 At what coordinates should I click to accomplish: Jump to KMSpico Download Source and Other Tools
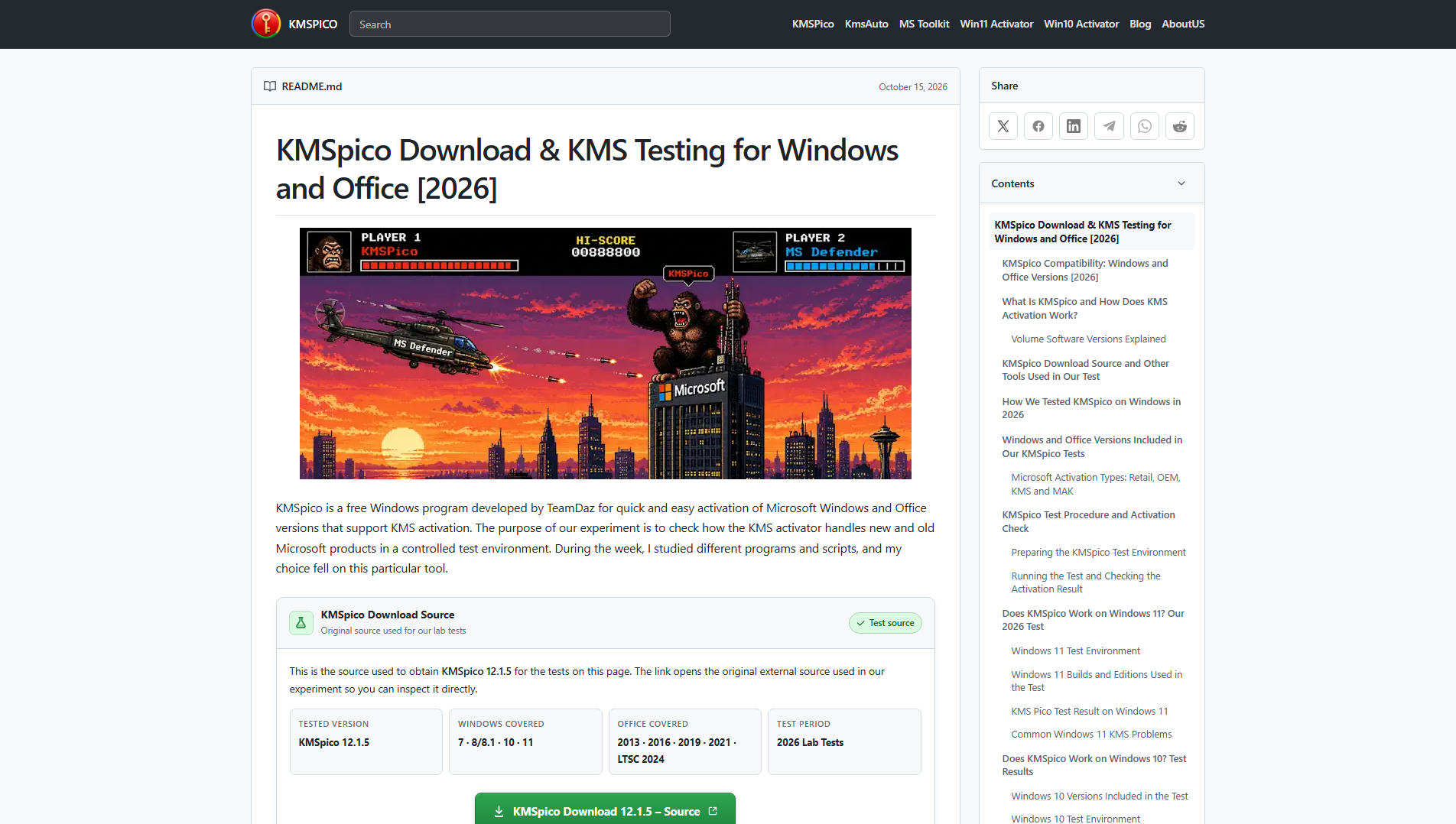[1085, 370]
